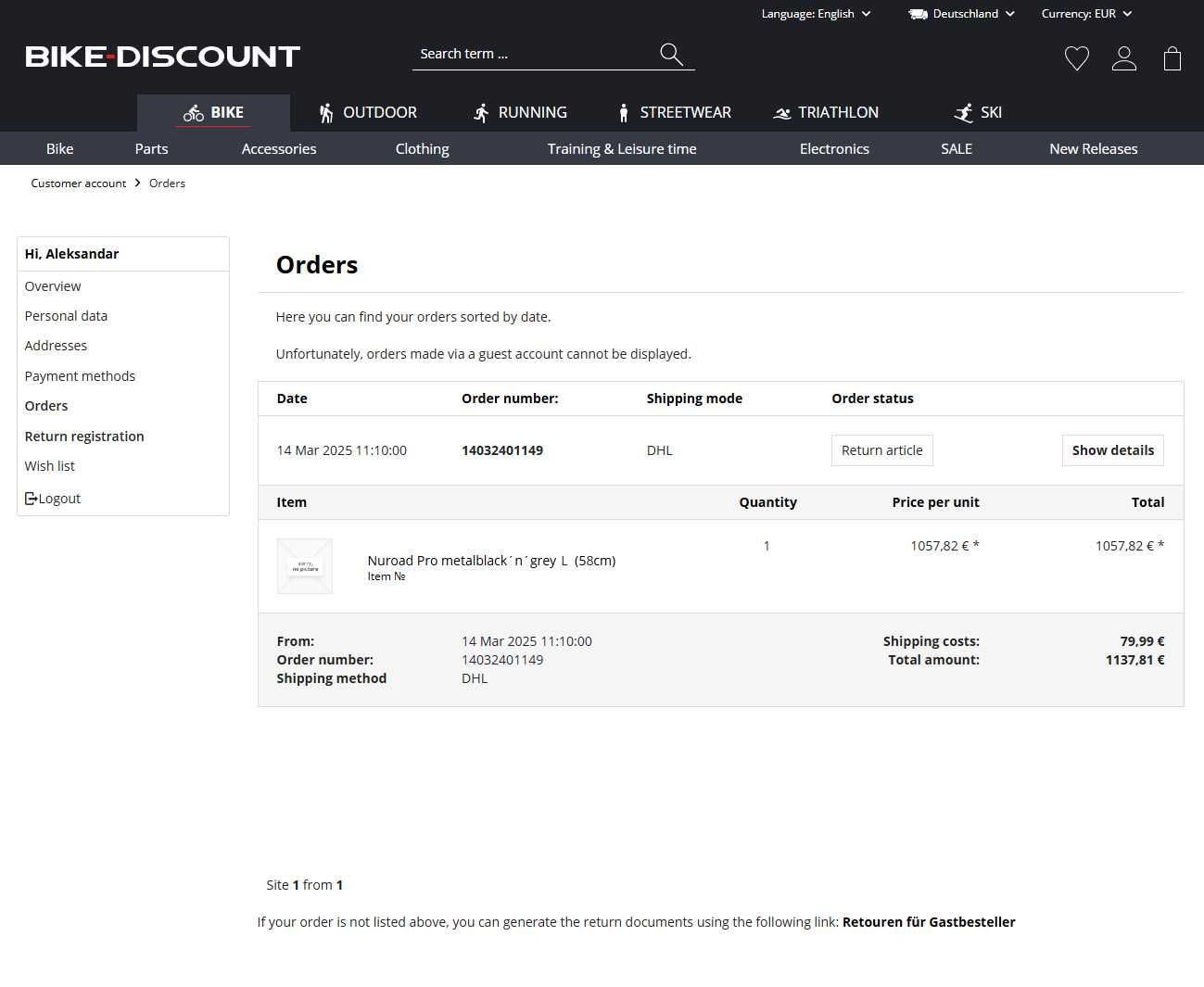Click Customer account breadcrumb link
1204x987 pixels.
point(79,183)
